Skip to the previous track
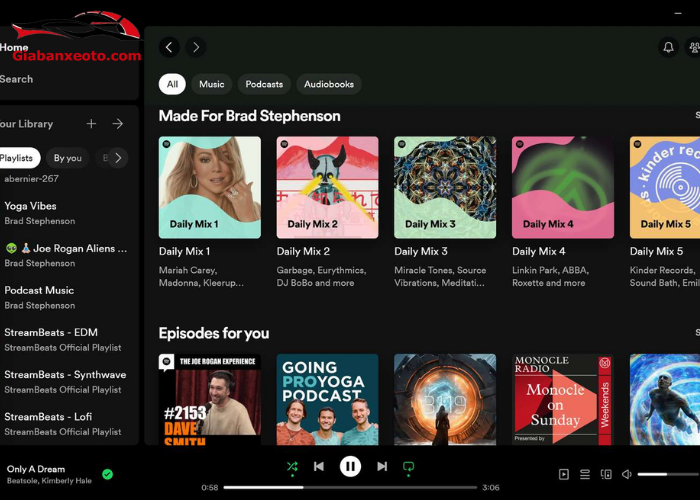Screen dimensions: 700x500 [x=319, y=467]
